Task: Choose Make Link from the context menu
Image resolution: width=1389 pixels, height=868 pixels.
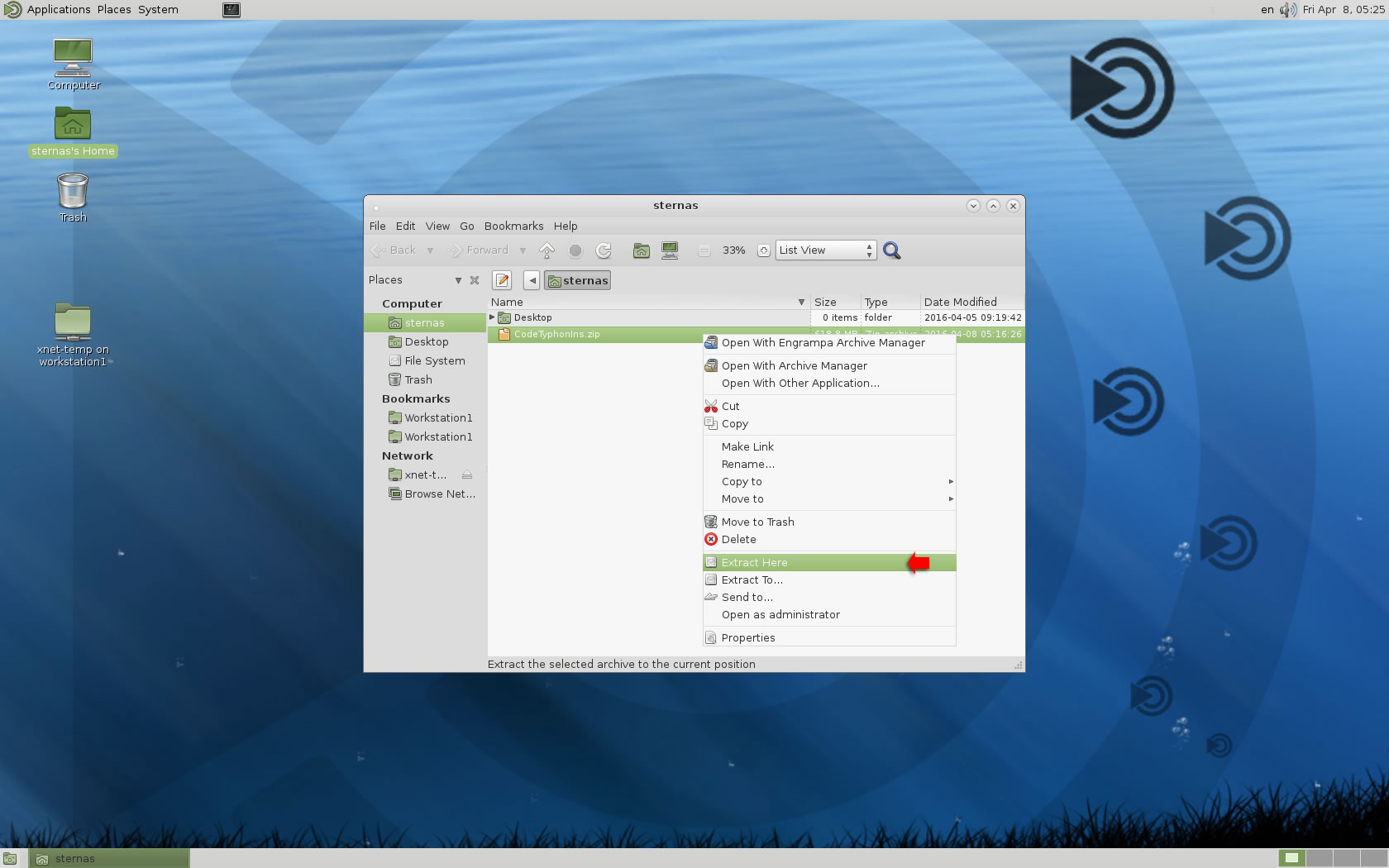Action: 829,446
